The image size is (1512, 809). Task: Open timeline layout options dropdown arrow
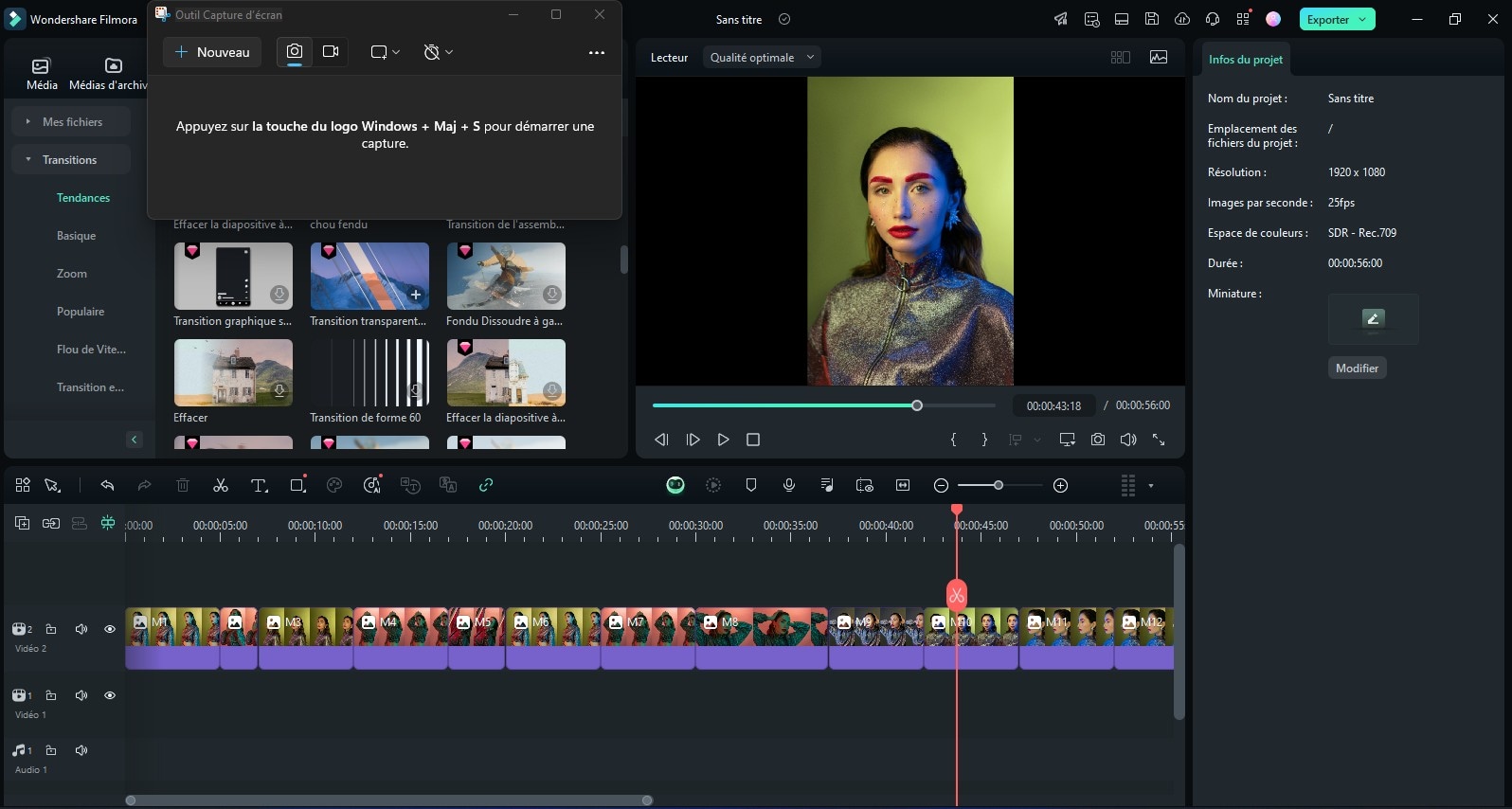coord(1151,486)
